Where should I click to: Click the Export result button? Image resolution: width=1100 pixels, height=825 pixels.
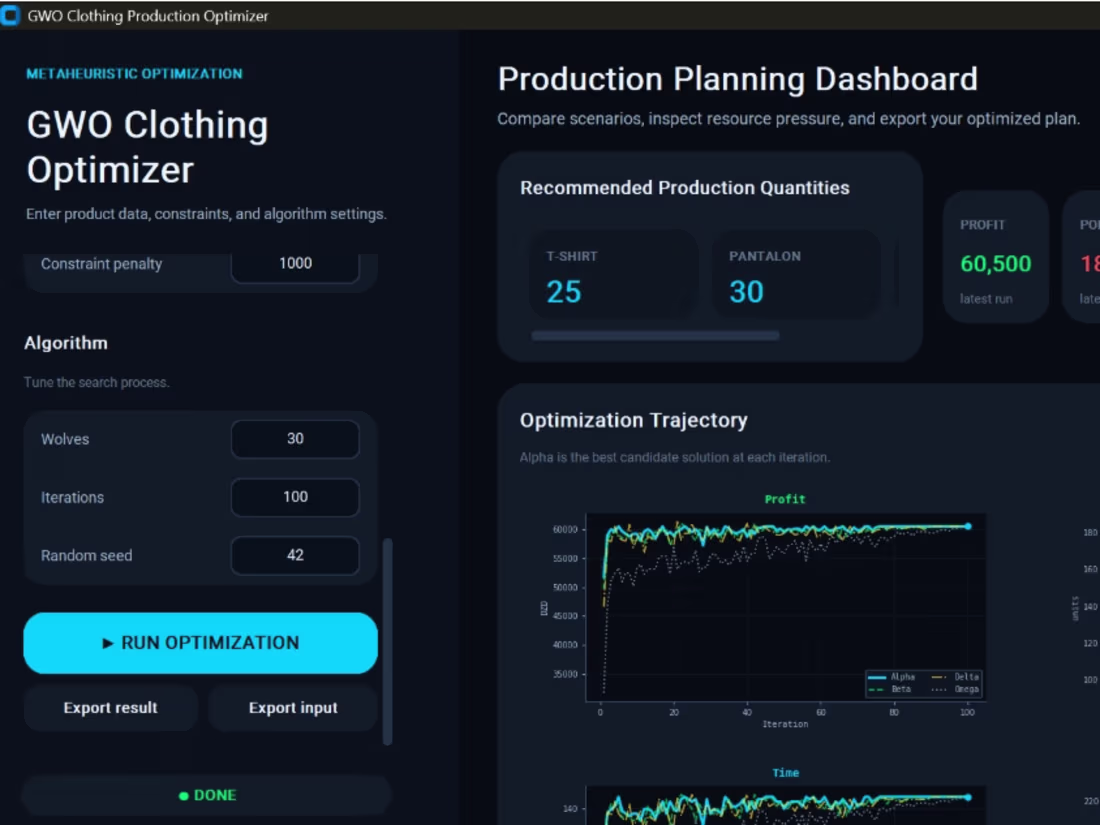click(x=110, y=708)
